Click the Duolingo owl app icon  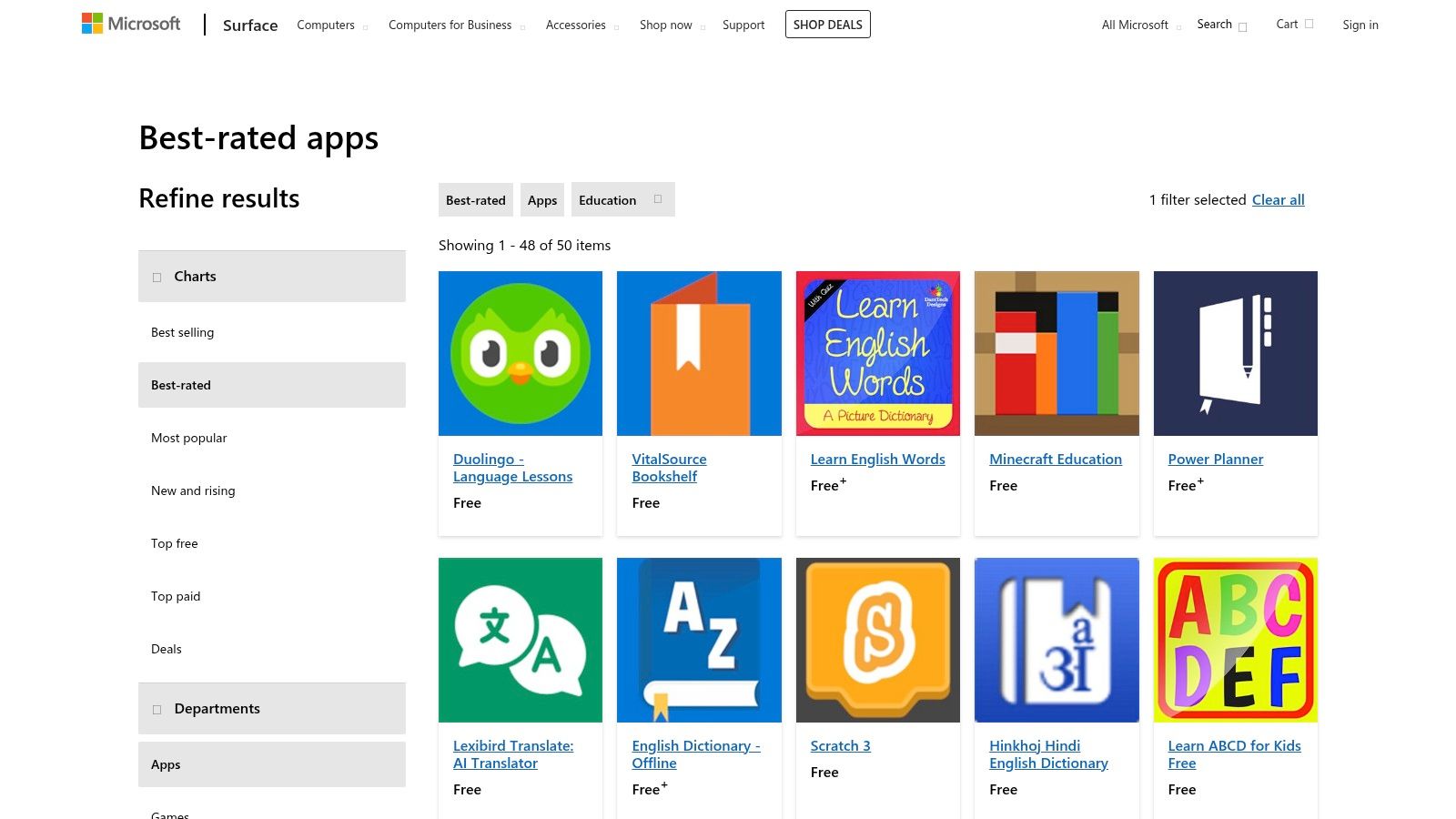coord(520,352)
